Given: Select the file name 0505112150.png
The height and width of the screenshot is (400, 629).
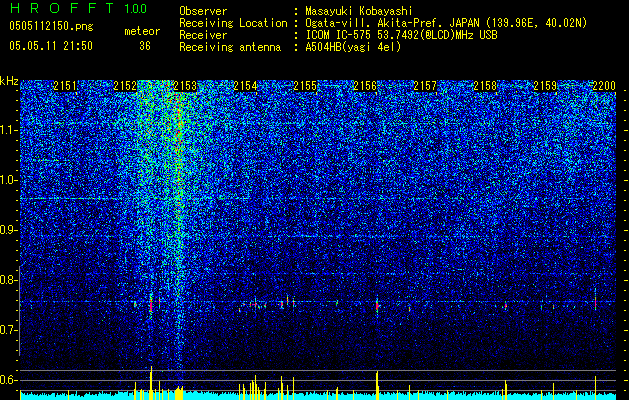Looking at the screenshot, I should point(51,27).
